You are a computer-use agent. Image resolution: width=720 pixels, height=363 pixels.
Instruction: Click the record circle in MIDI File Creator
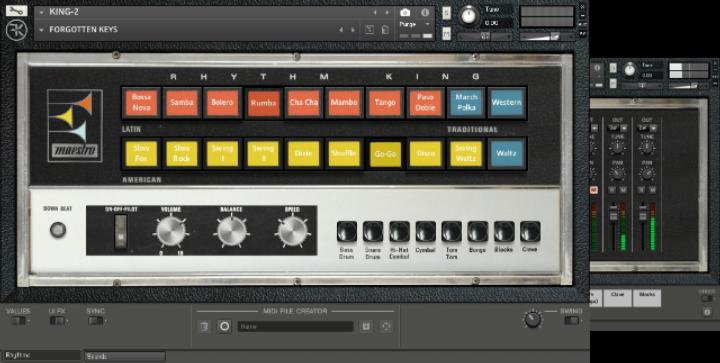point(225,326)
